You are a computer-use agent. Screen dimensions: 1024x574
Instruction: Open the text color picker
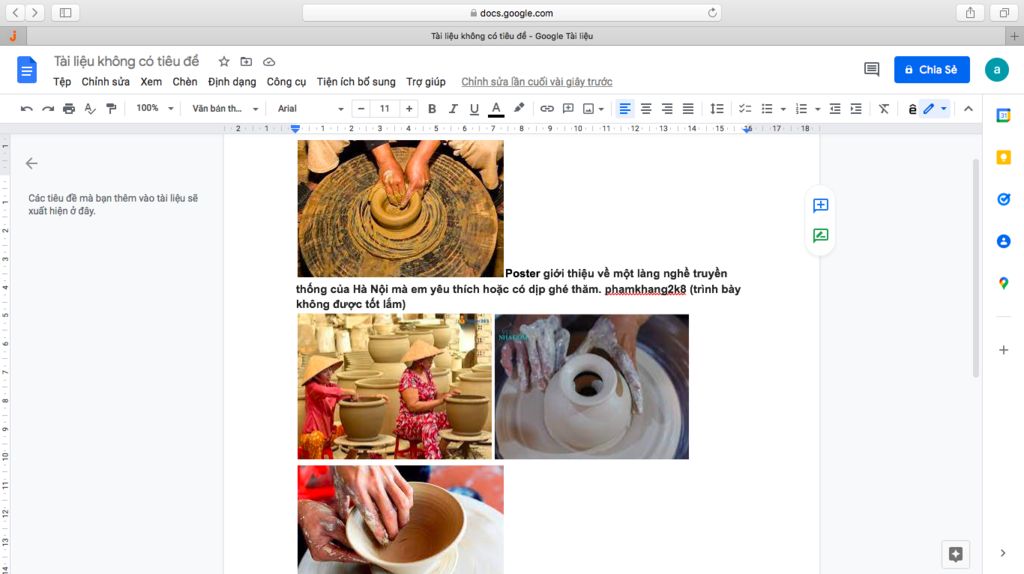tap(496, 109)
